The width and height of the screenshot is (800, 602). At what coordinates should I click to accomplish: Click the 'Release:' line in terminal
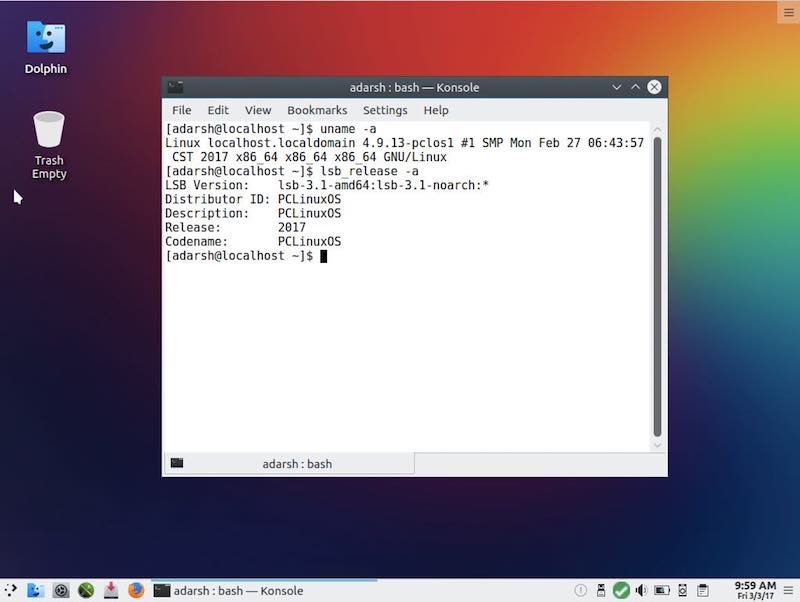[235, 228]
